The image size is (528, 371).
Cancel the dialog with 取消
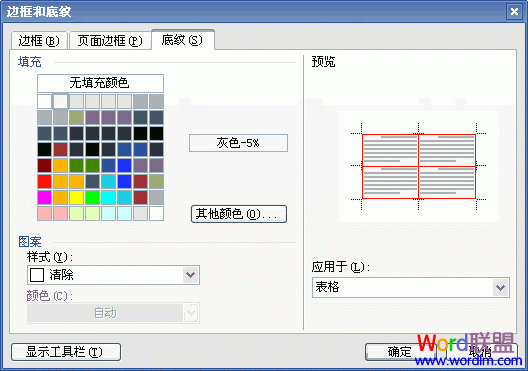point(481,352)
